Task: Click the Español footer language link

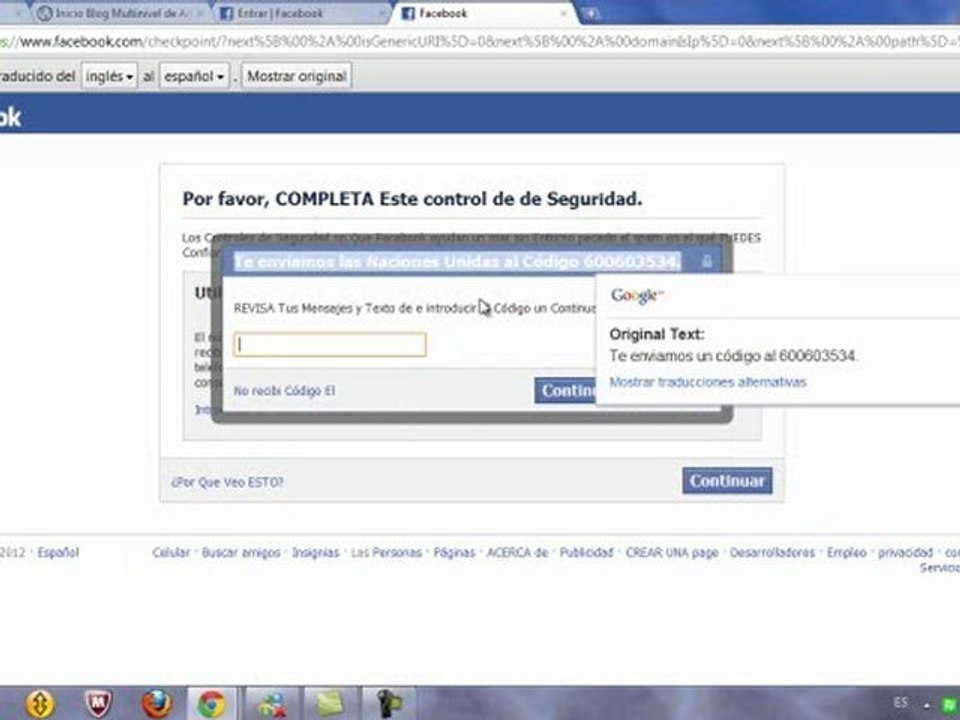Action: pyautogui.click(x=58, y=552)
